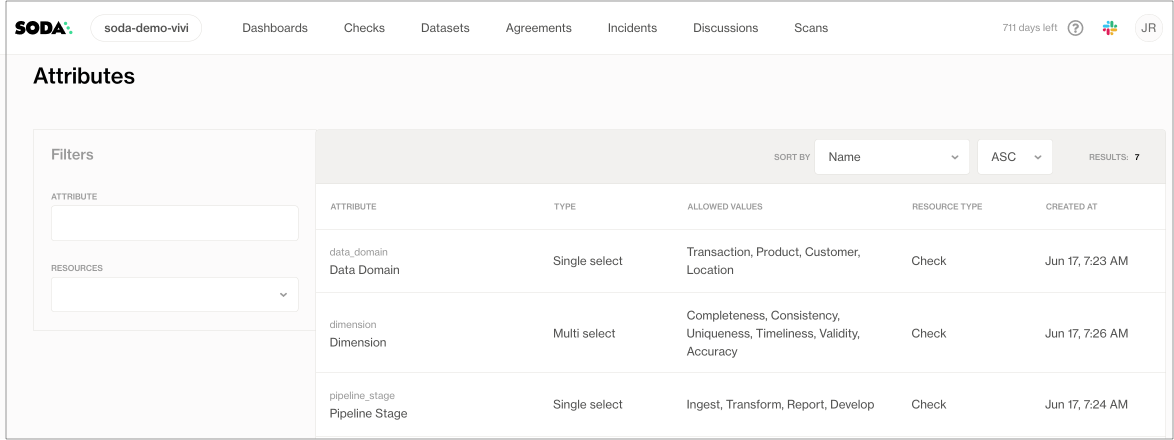Change the ASC sort order dropdown

[1014, 157]
